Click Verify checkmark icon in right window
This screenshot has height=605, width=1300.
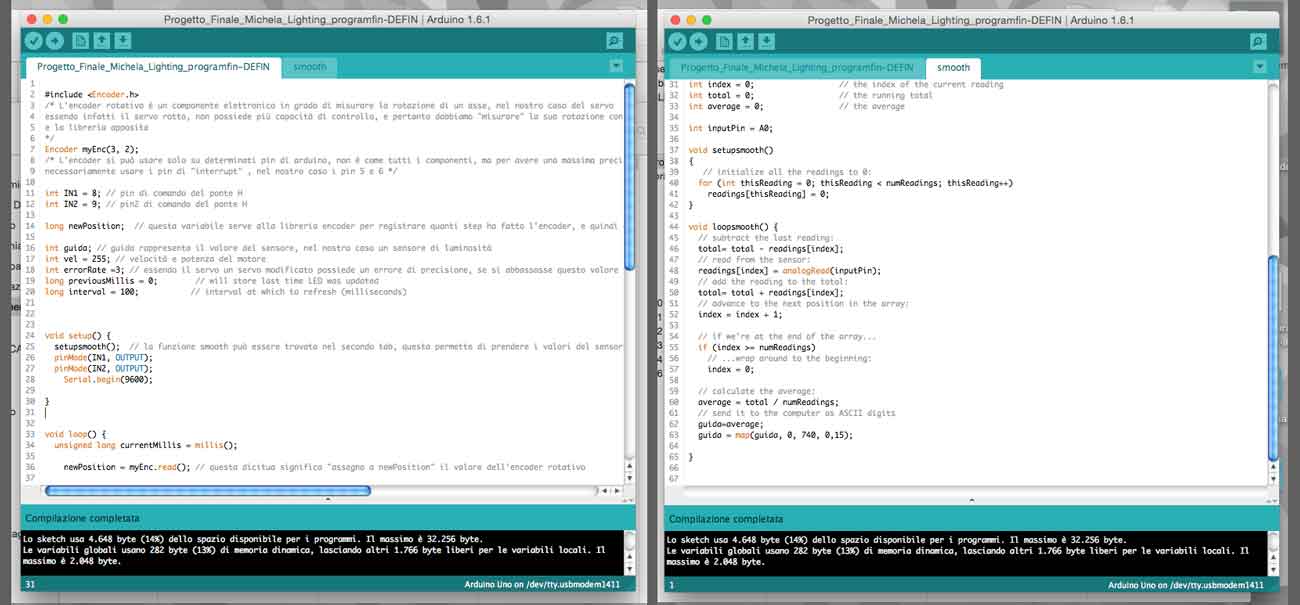pyautogui.click(x=677, y=41)
